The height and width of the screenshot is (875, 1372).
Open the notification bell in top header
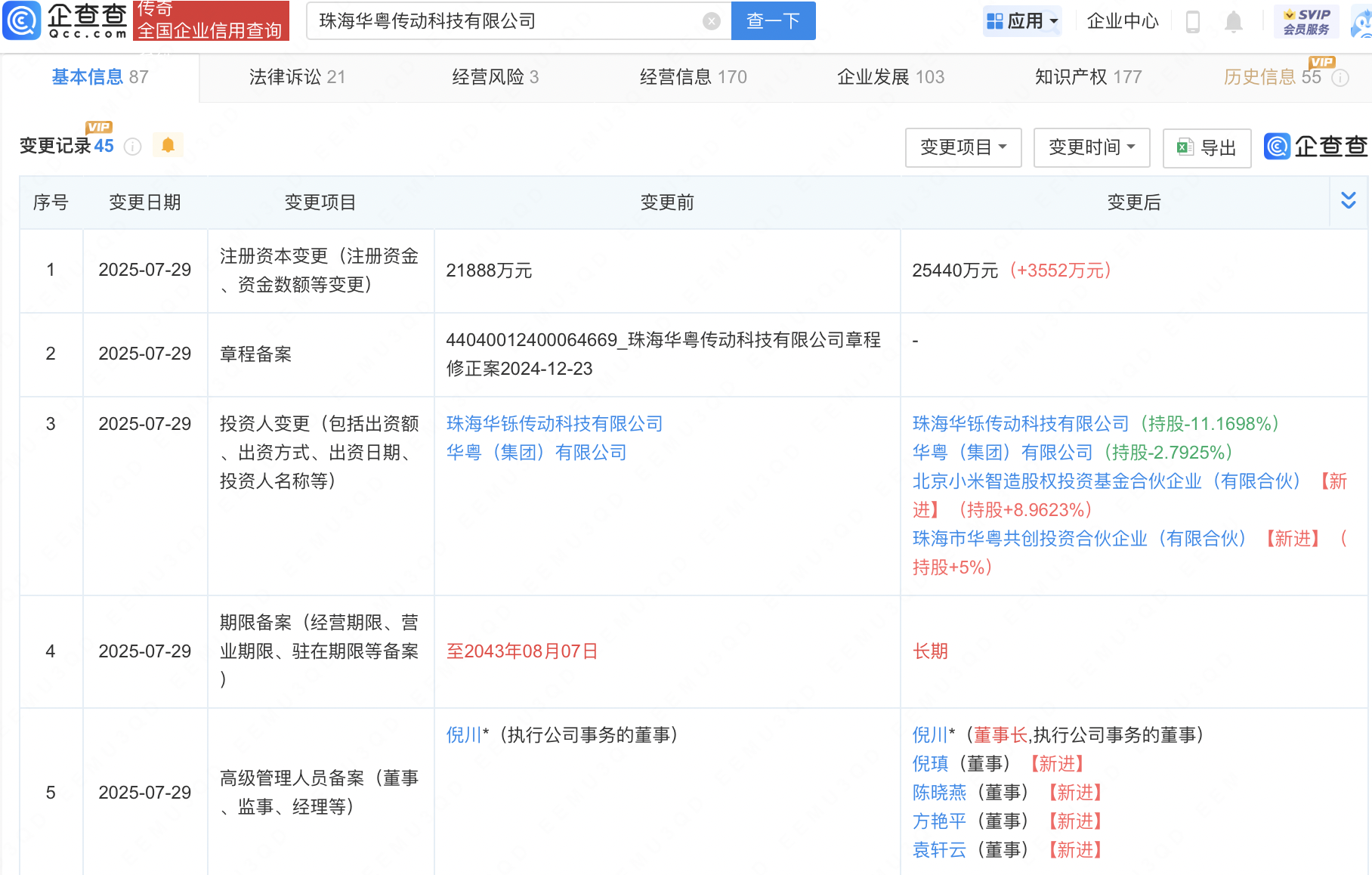(1233, 21)
